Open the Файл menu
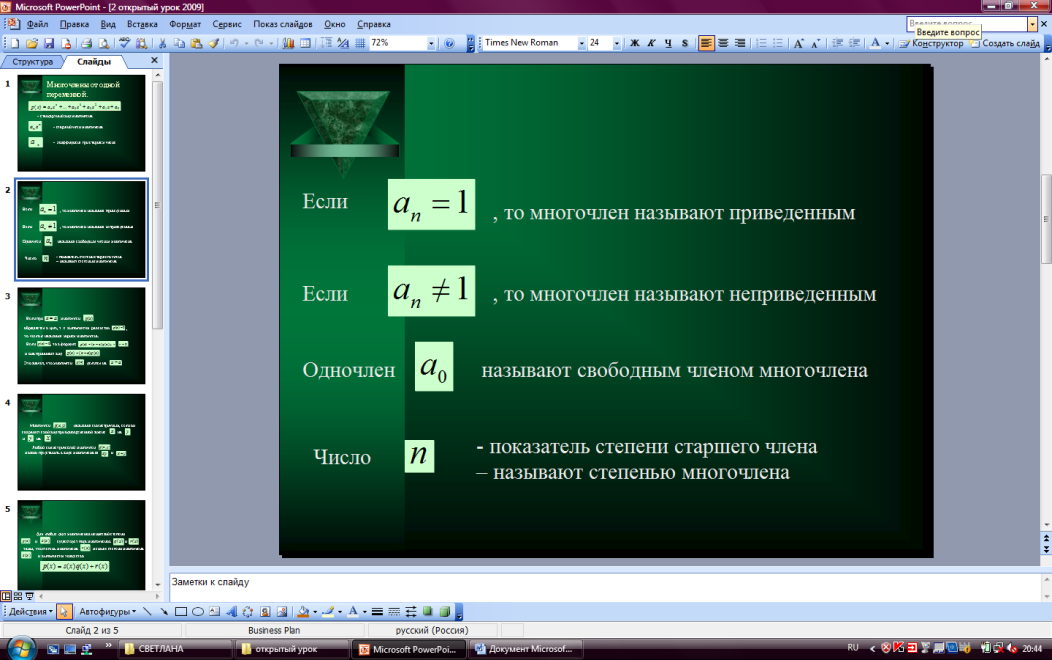 pos(37,24)
